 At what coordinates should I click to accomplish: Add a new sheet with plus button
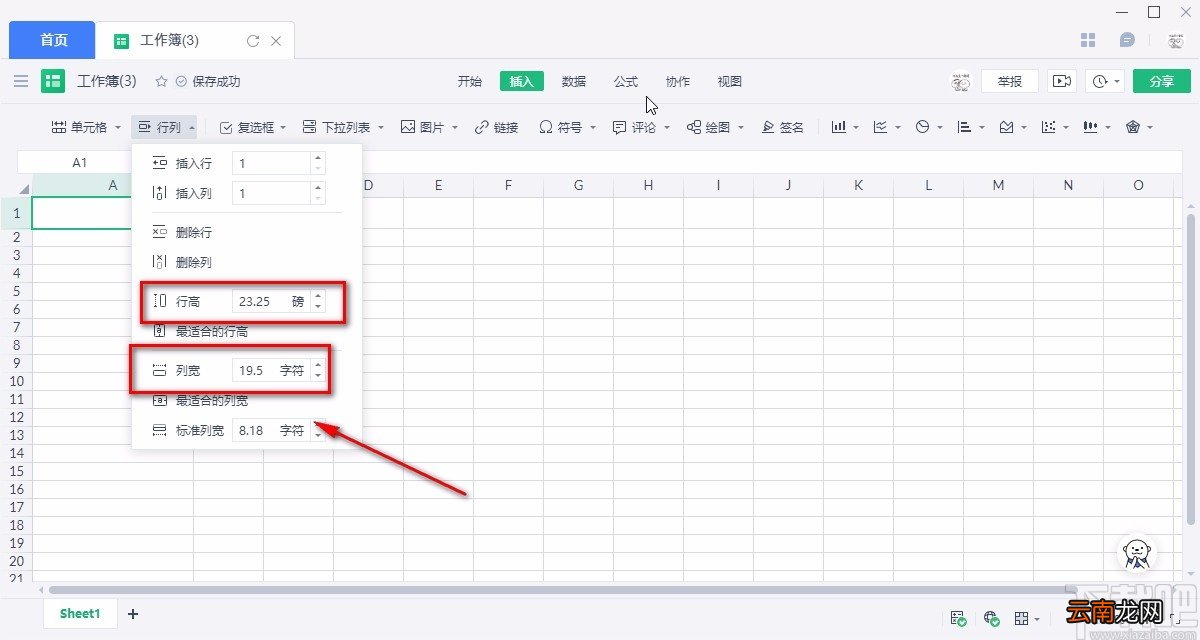coord(133,614)
